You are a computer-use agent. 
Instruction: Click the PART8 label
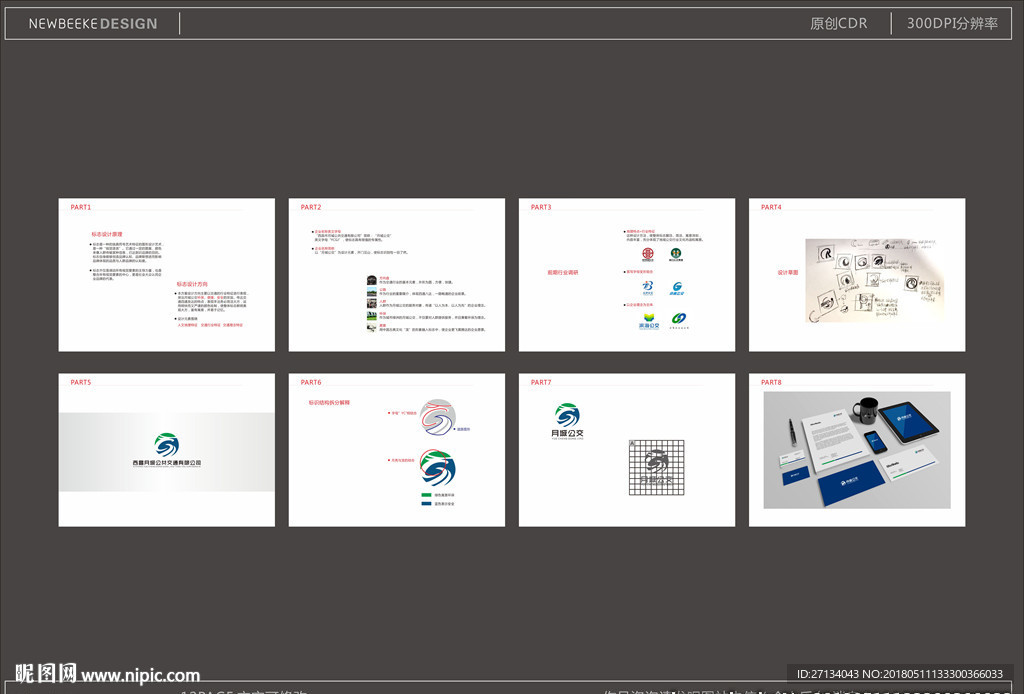click(771, 383)
